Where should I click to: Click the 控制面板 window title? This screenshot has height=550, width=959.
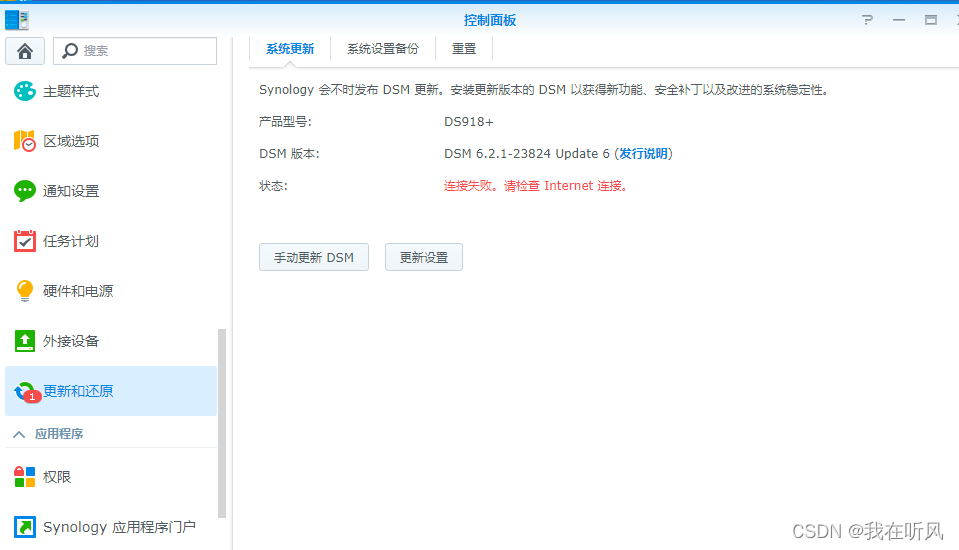point(489,20)
